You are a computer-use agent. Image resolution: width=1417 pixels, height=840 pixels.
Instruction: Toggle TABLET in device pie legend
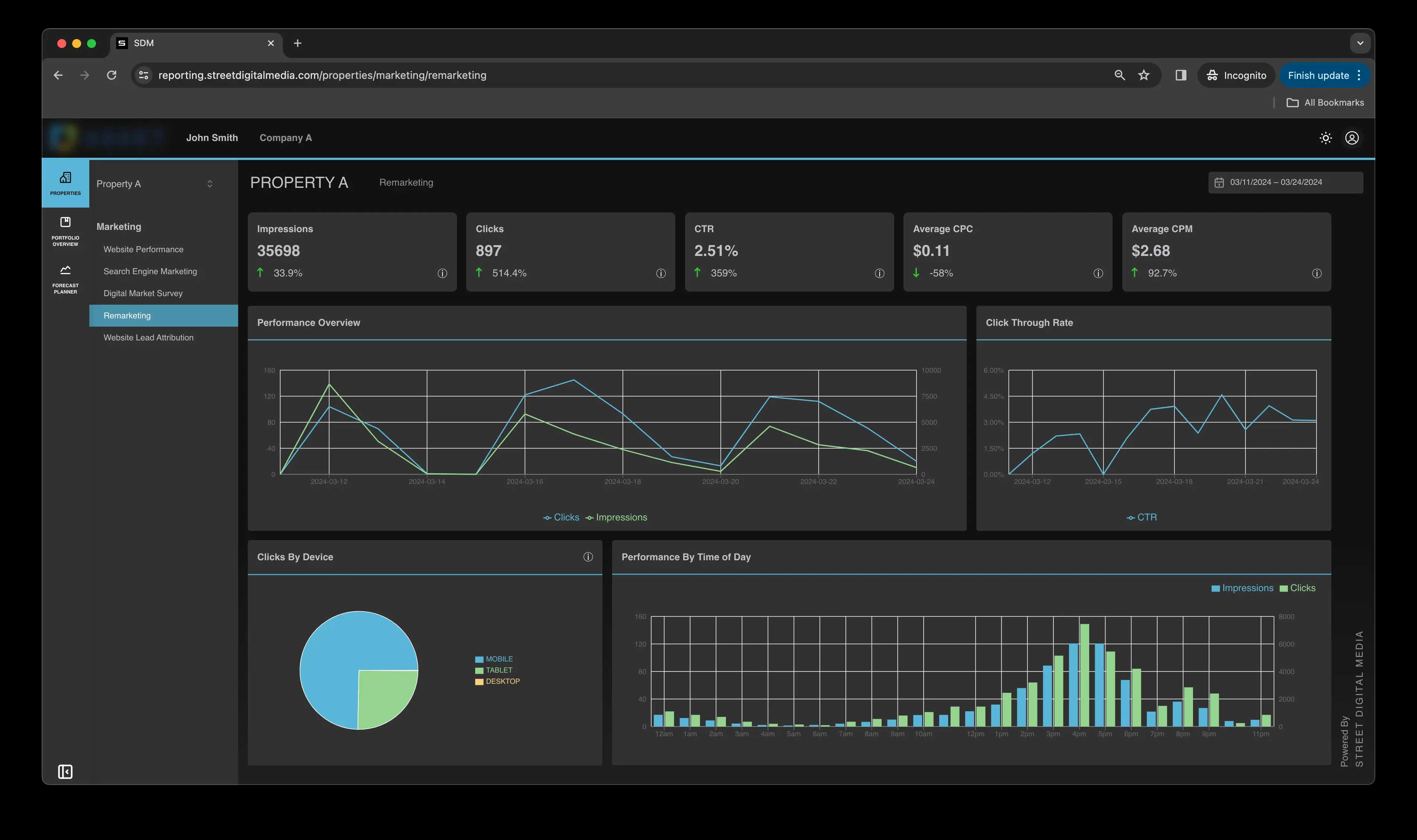(x=494, y=670)
